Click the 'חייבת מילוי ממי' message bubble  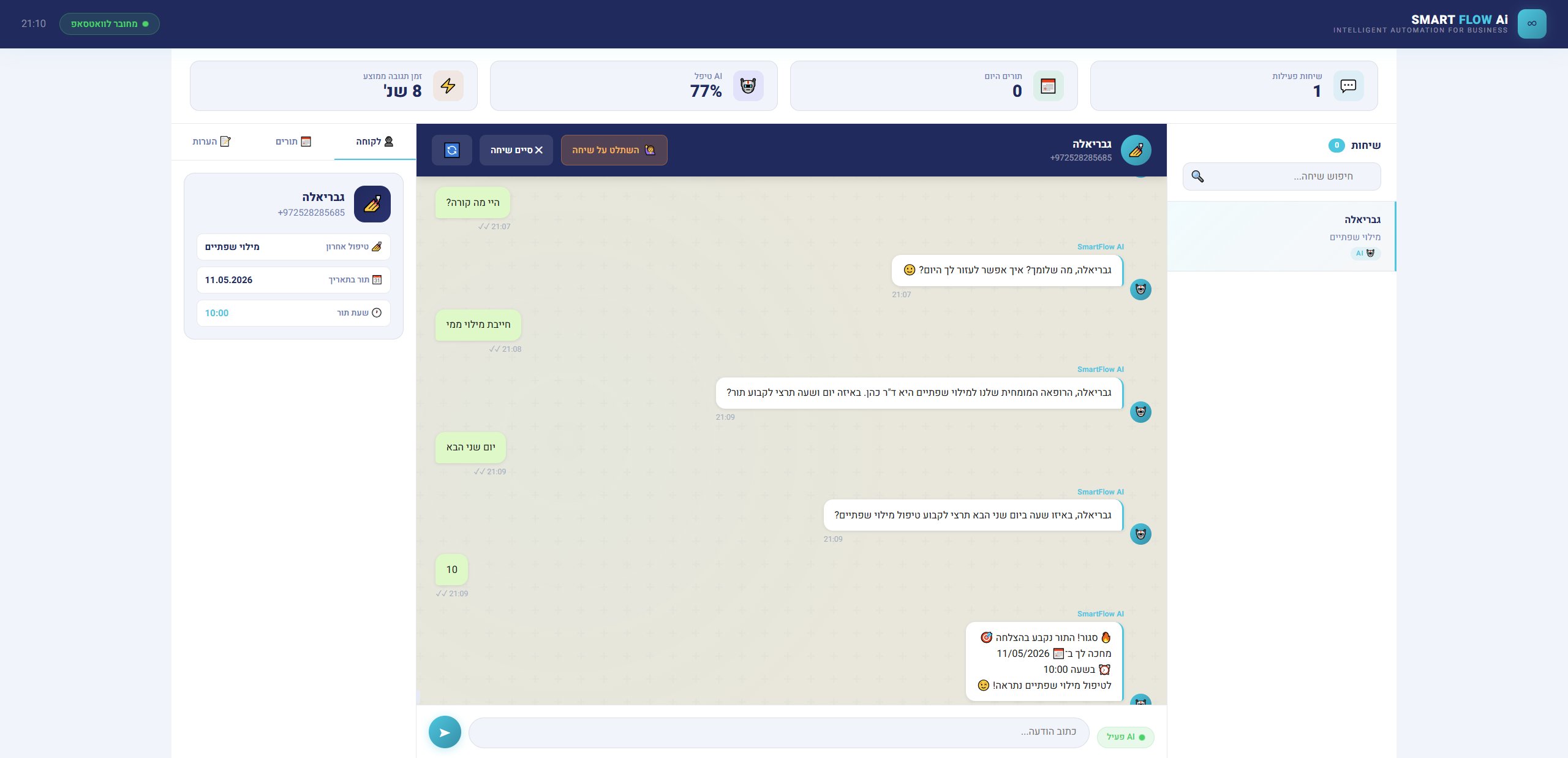point(478,325)
